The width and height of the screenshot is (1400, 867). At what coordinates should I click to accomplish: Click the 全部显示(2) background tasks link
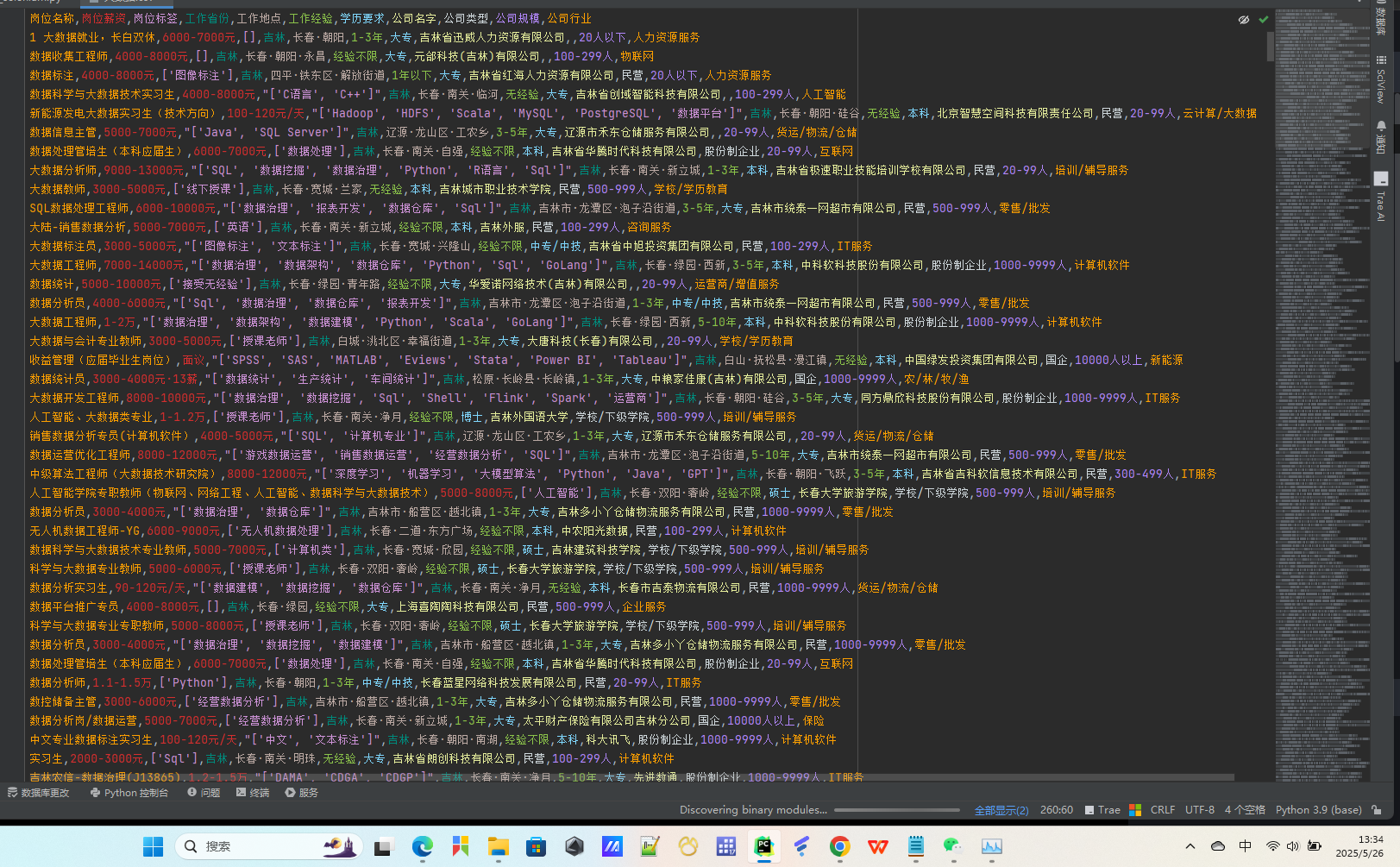[x=1001, y=810]
